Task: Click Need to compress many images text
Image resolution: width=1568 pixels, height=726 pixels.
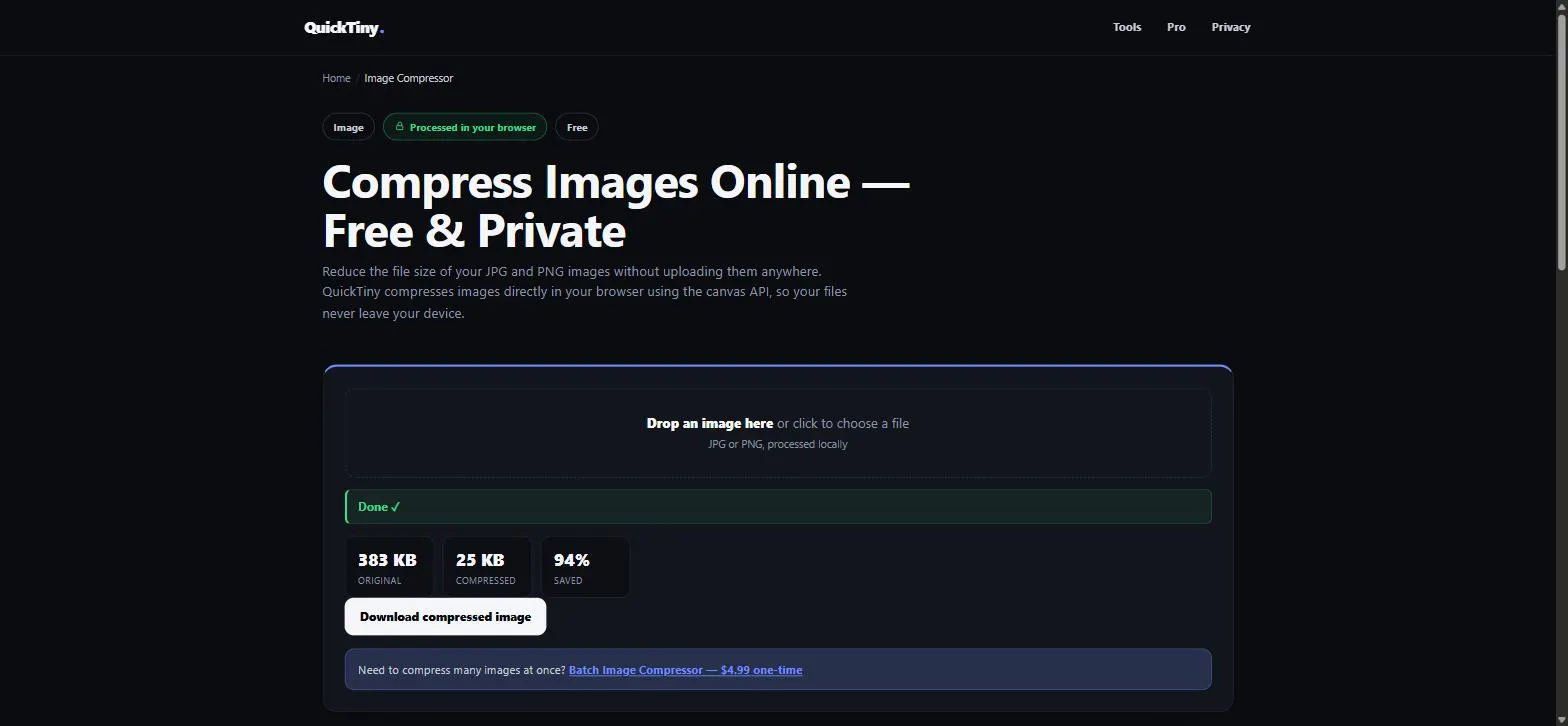Action: coord(461,670)
